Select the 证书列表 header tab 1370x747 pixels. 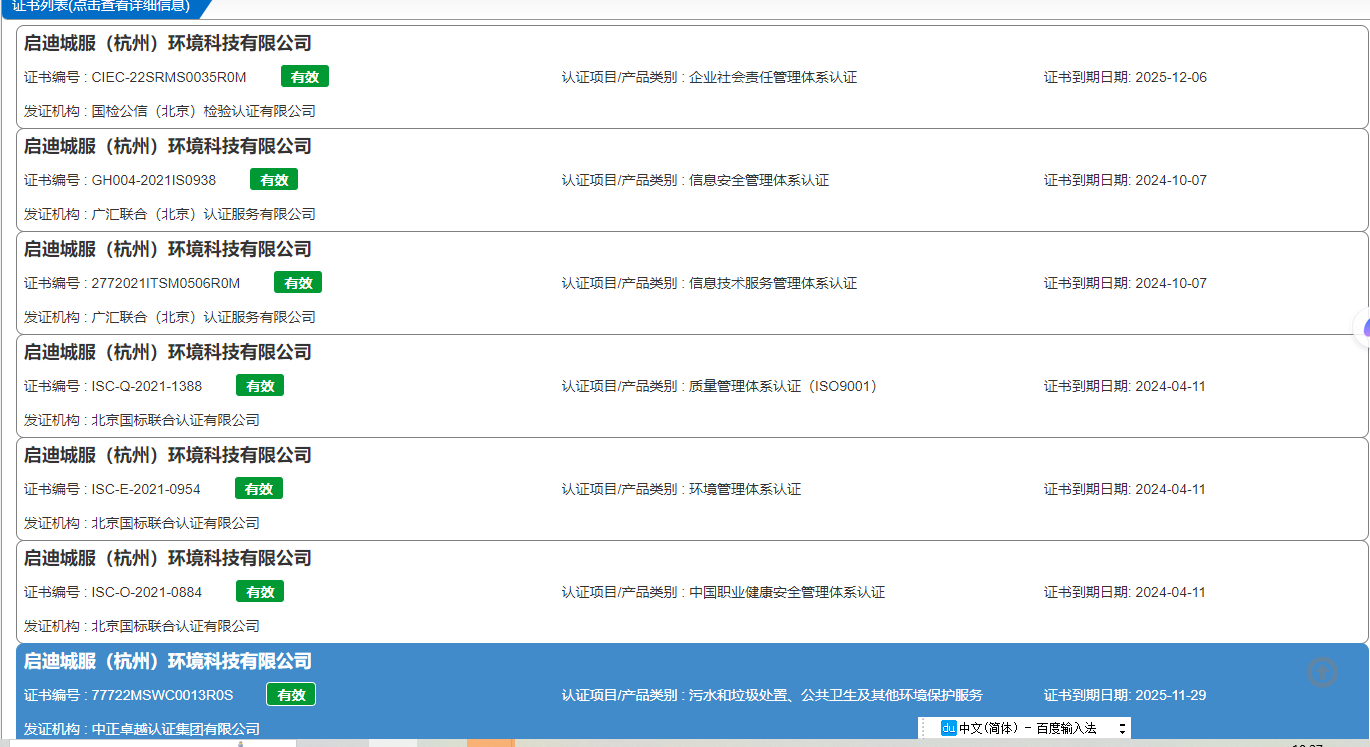[101, 7]
